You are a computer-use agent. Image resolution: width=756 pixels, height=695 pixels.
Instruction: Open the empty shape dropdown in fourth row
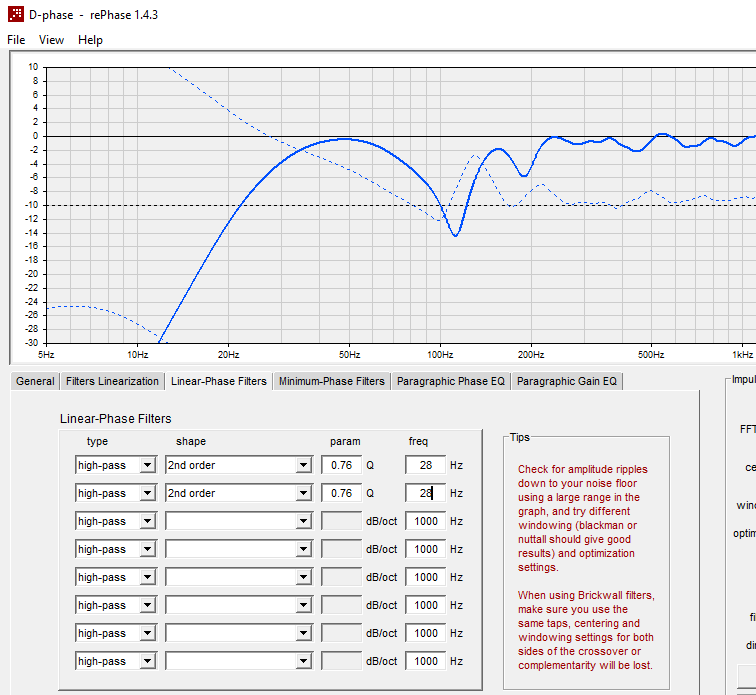(x=239, y=549)
